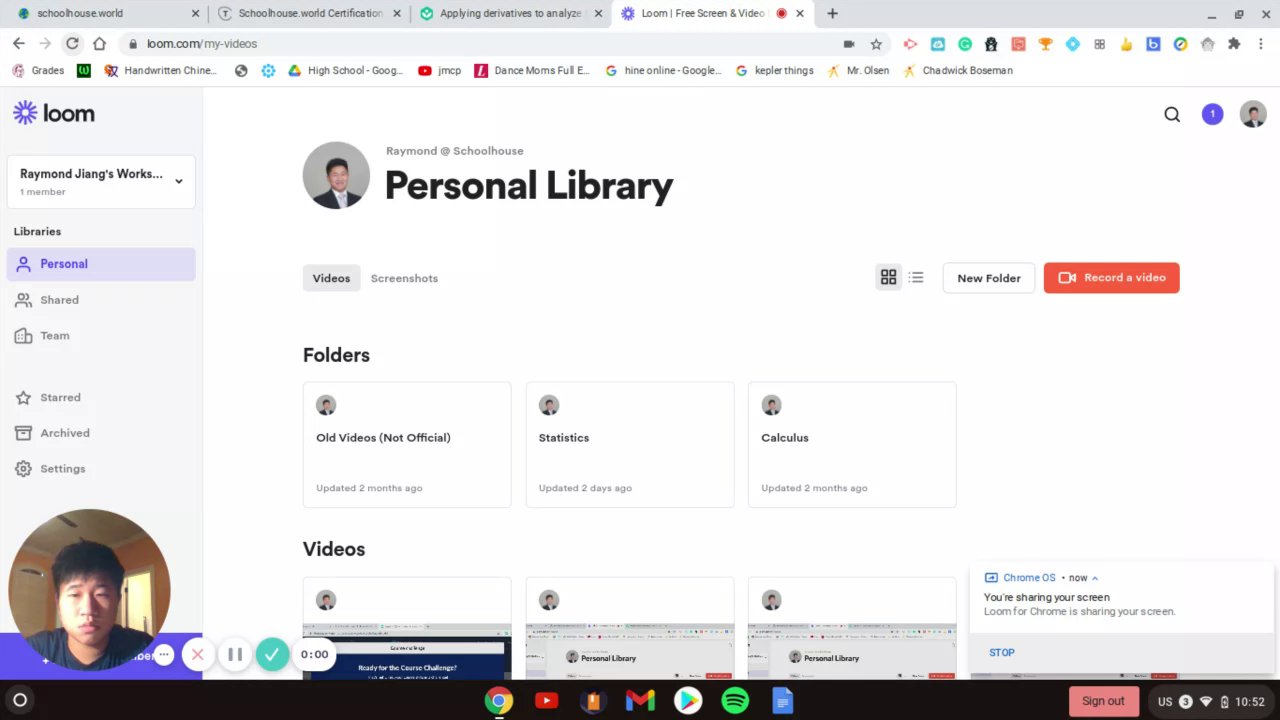The height and width of the screenshot is (720, 1280).
Task: Switch to Applying derivatives to analyze tab
Action: (512, 14)
